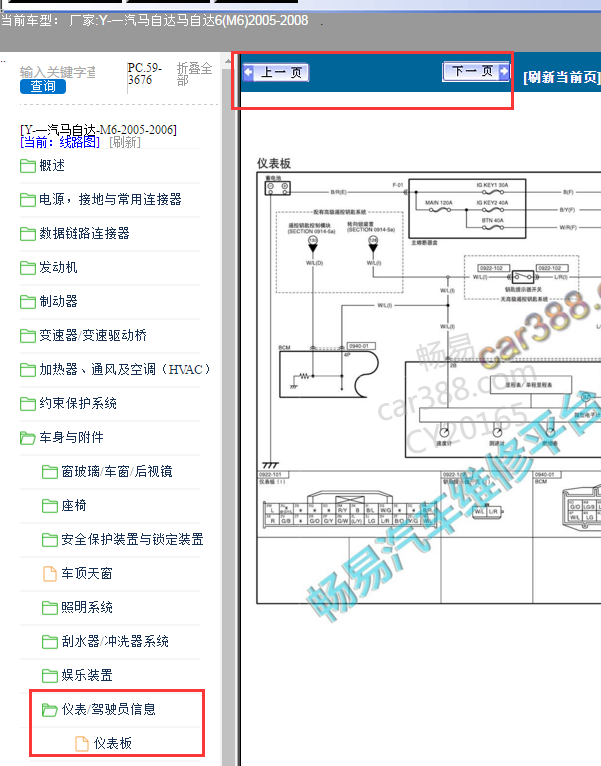Select 数据链路连接器 tree label
Image resolution: width=601 pixels, height=766 pixels.
coord(85,234)
